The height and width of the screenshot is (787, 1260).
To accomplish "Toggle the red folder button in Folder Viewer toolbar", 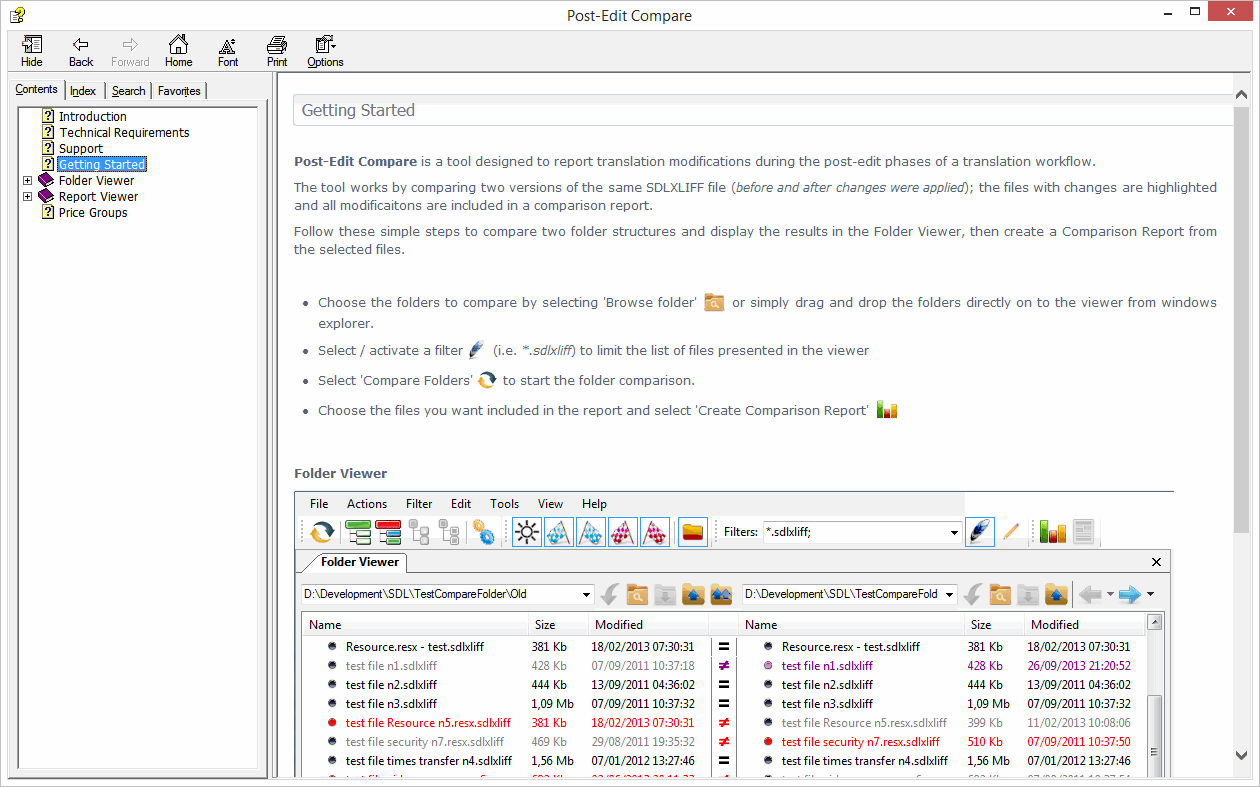I will tap(692, 532).
